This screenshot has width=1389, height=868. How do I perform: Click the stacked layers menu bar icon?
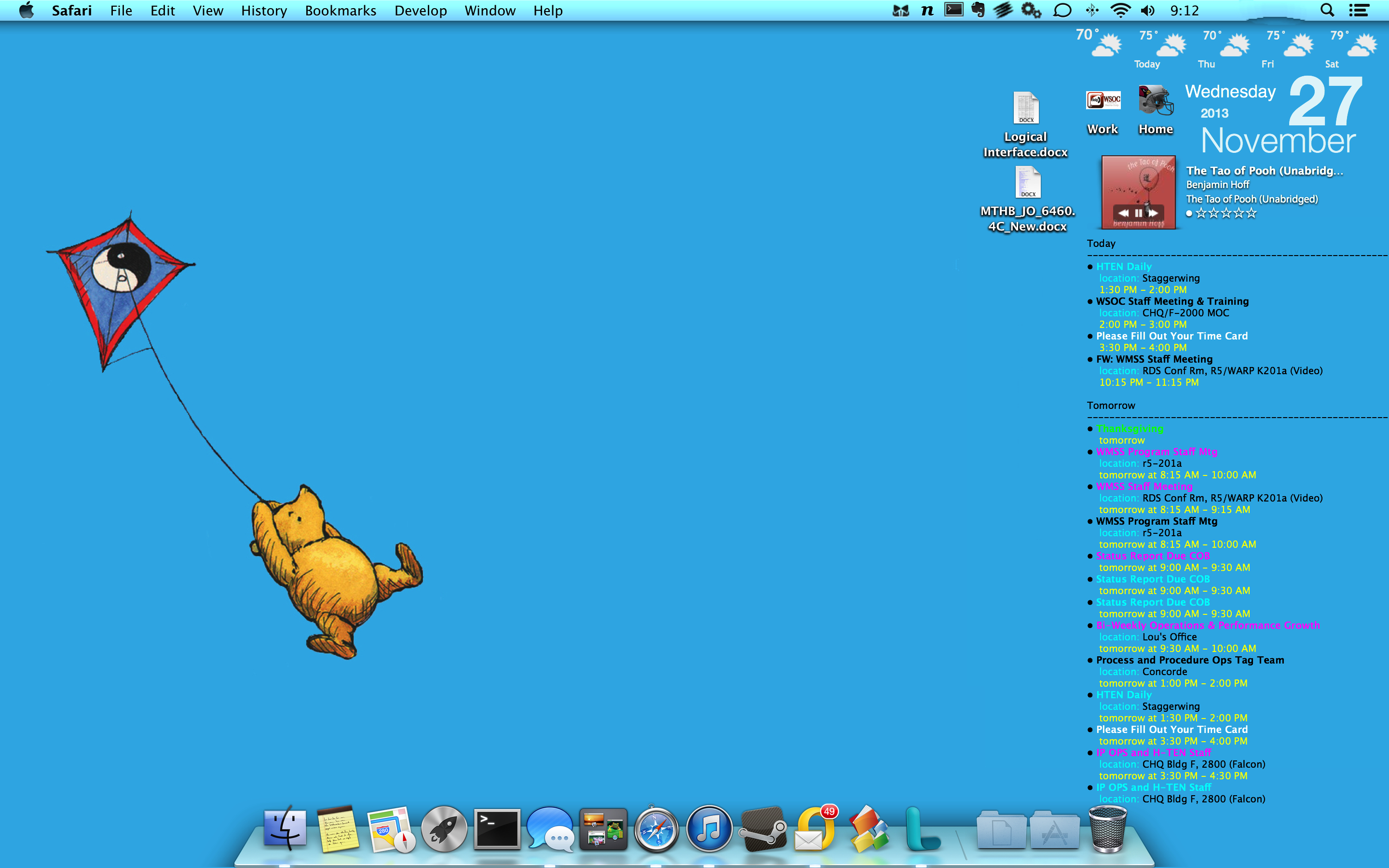pyautogui.click(x=1003, y=10)
